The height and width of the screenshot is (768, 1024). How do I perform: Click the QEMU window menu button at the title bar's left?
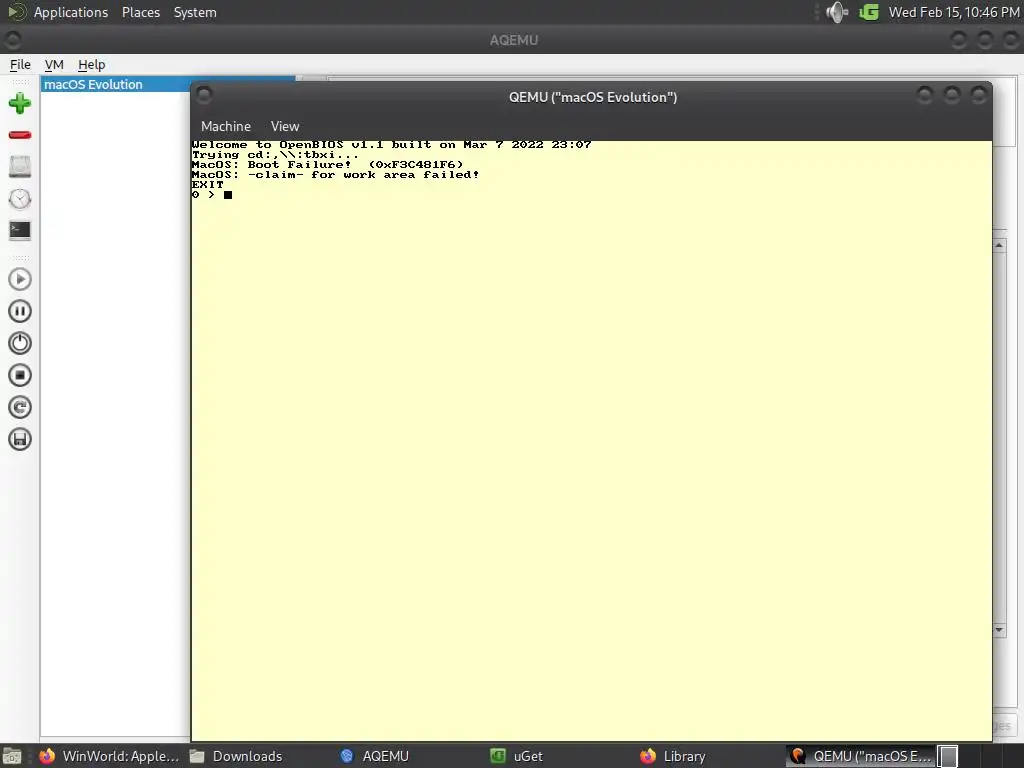[204, 95]
